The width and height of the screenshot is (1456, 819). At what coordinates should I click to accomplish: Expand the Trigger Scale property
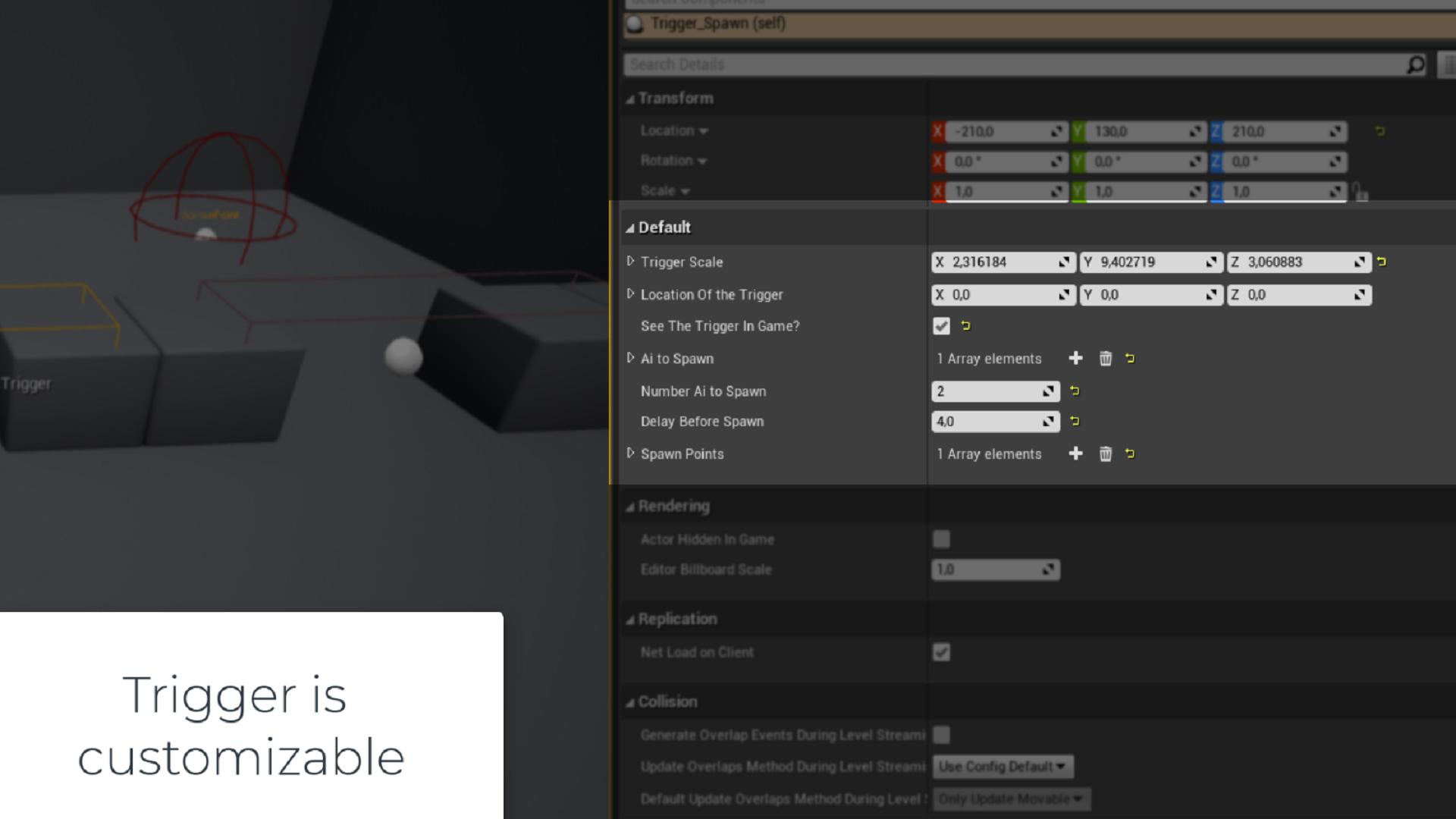[630, 262]
